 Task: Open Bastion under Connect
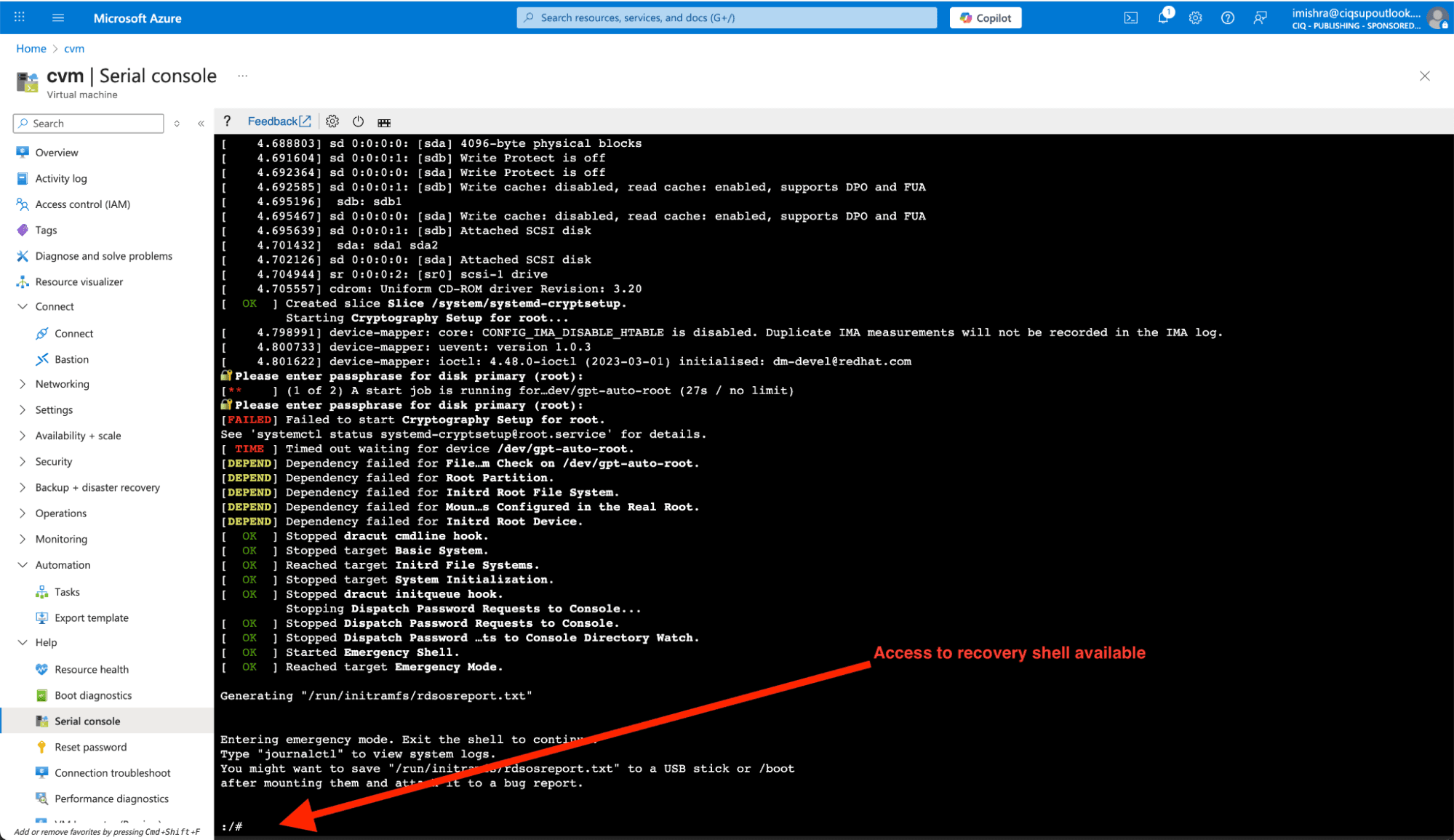point(71,359)
